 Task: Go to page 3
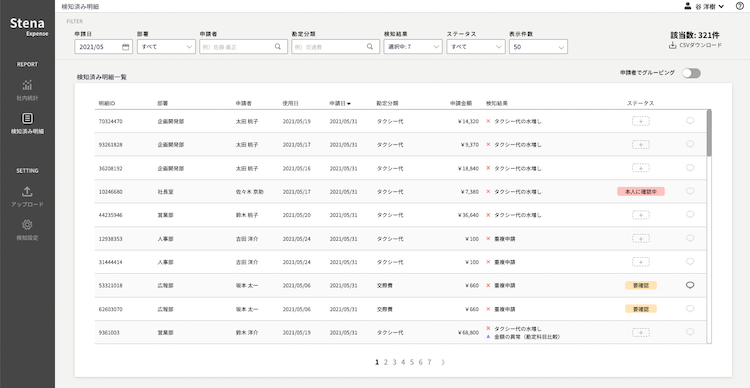click(x=394, y=362)
